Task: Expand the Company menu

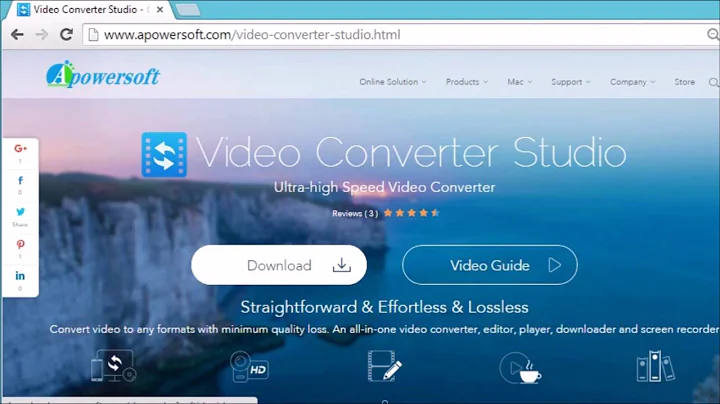Action: pos(633,82)
